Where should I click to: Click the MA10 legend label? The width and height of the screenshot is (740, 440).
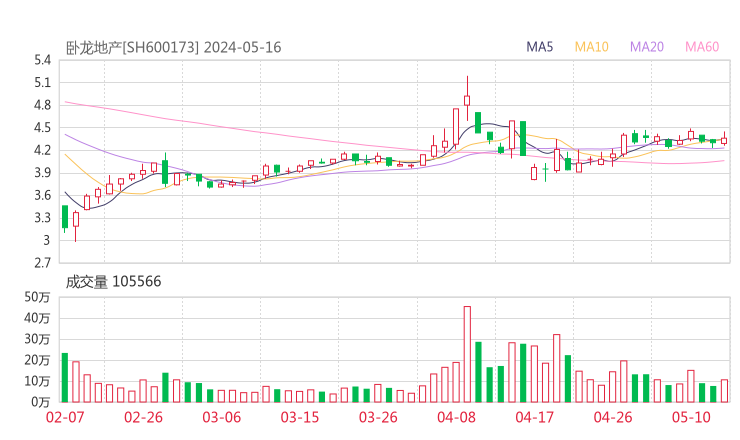pos(591,47)
